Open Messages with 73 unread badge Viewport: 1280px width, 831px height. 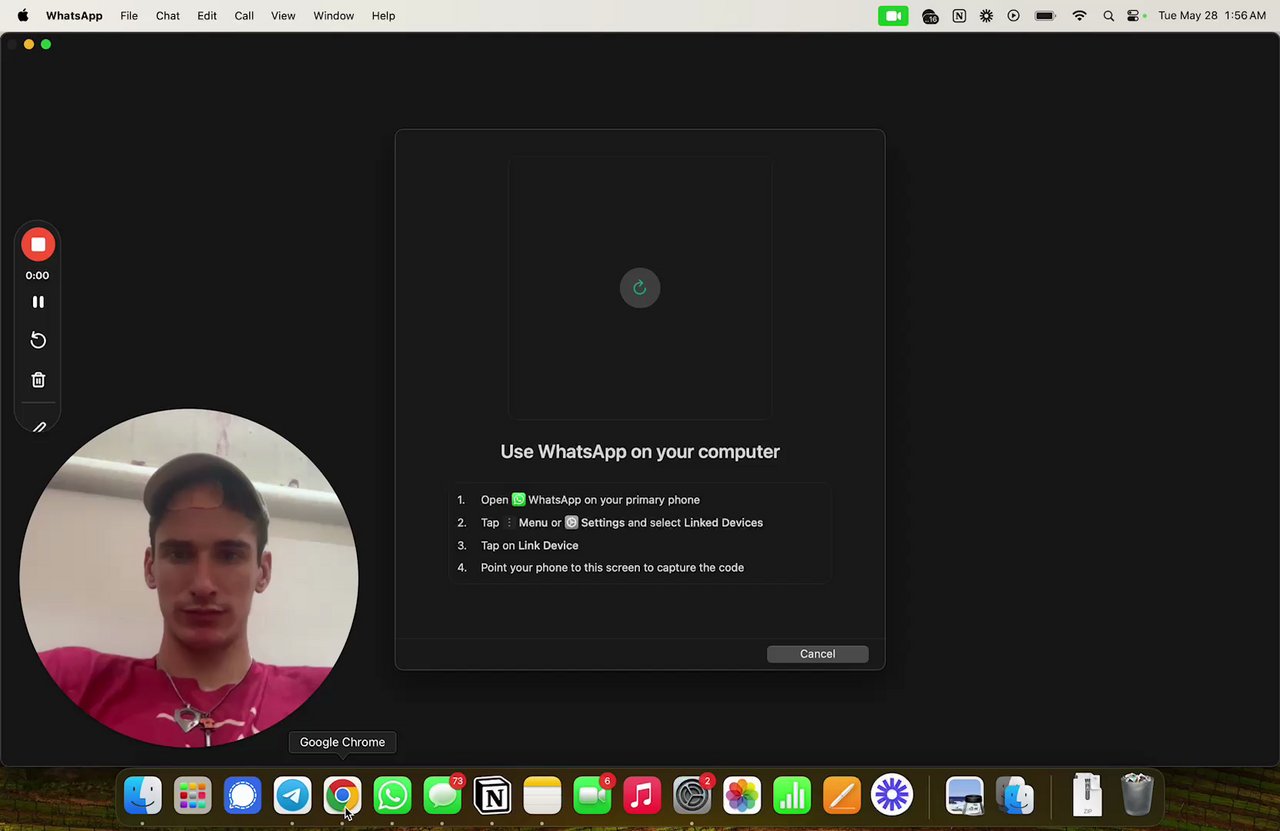click(x=442, y=796)
